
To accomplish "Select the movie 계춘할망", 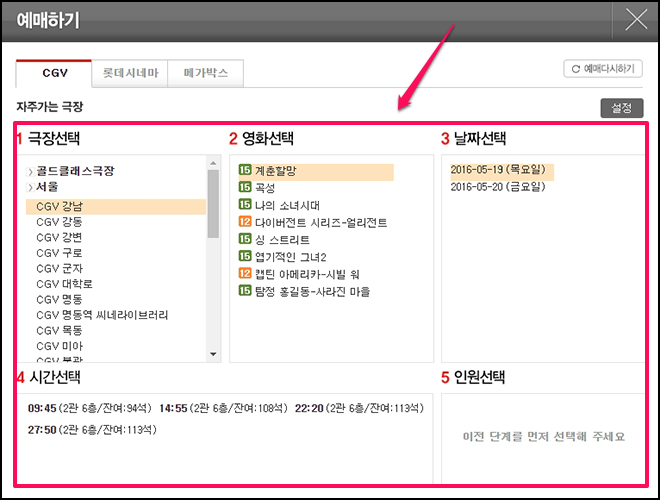I will 316,172.
